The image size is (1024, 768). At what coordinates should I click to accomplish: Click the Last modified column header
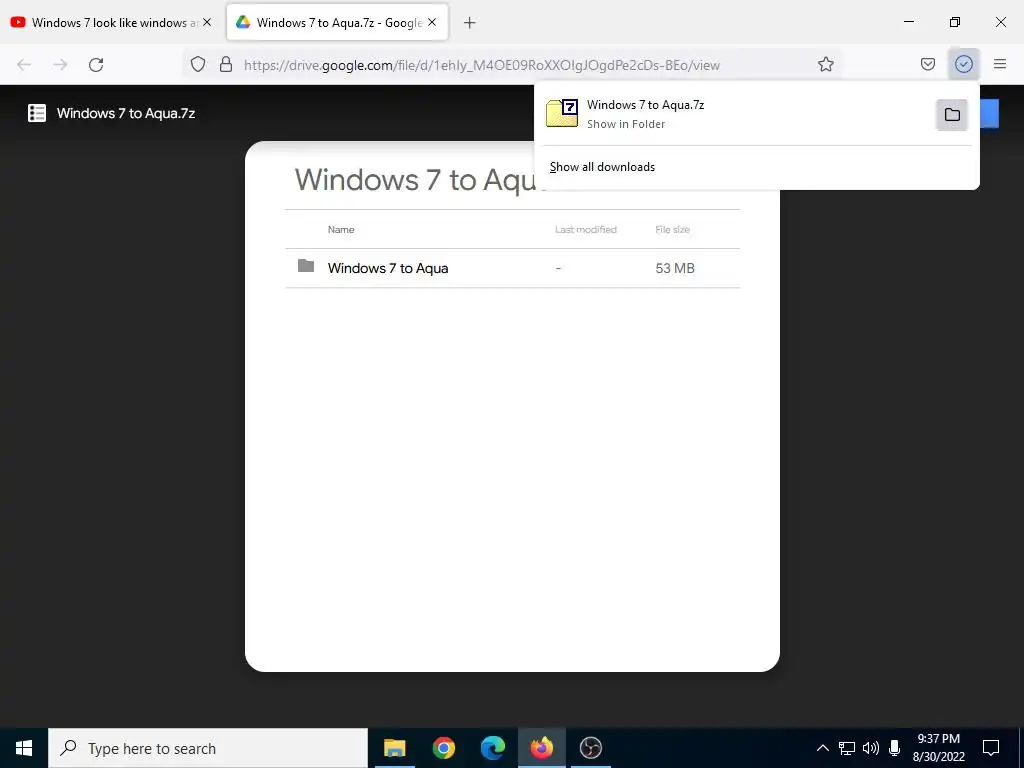tap(586, 230)
